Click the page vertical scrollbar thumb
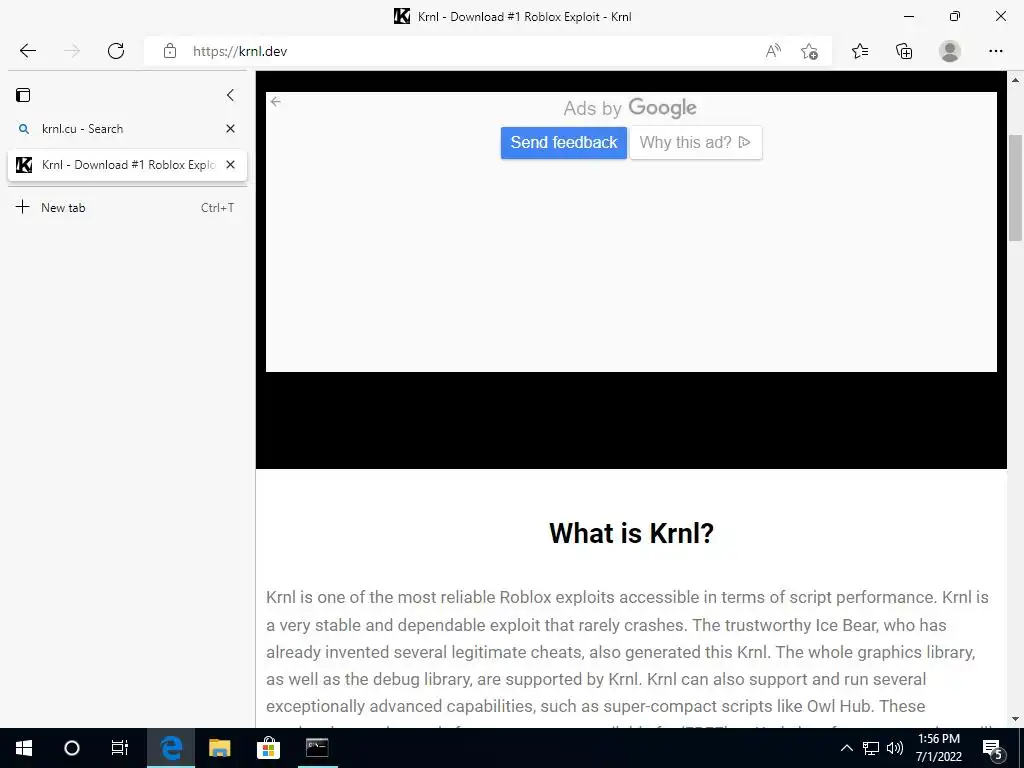This screenshot has height=768, width=1024. [1016, 187]
